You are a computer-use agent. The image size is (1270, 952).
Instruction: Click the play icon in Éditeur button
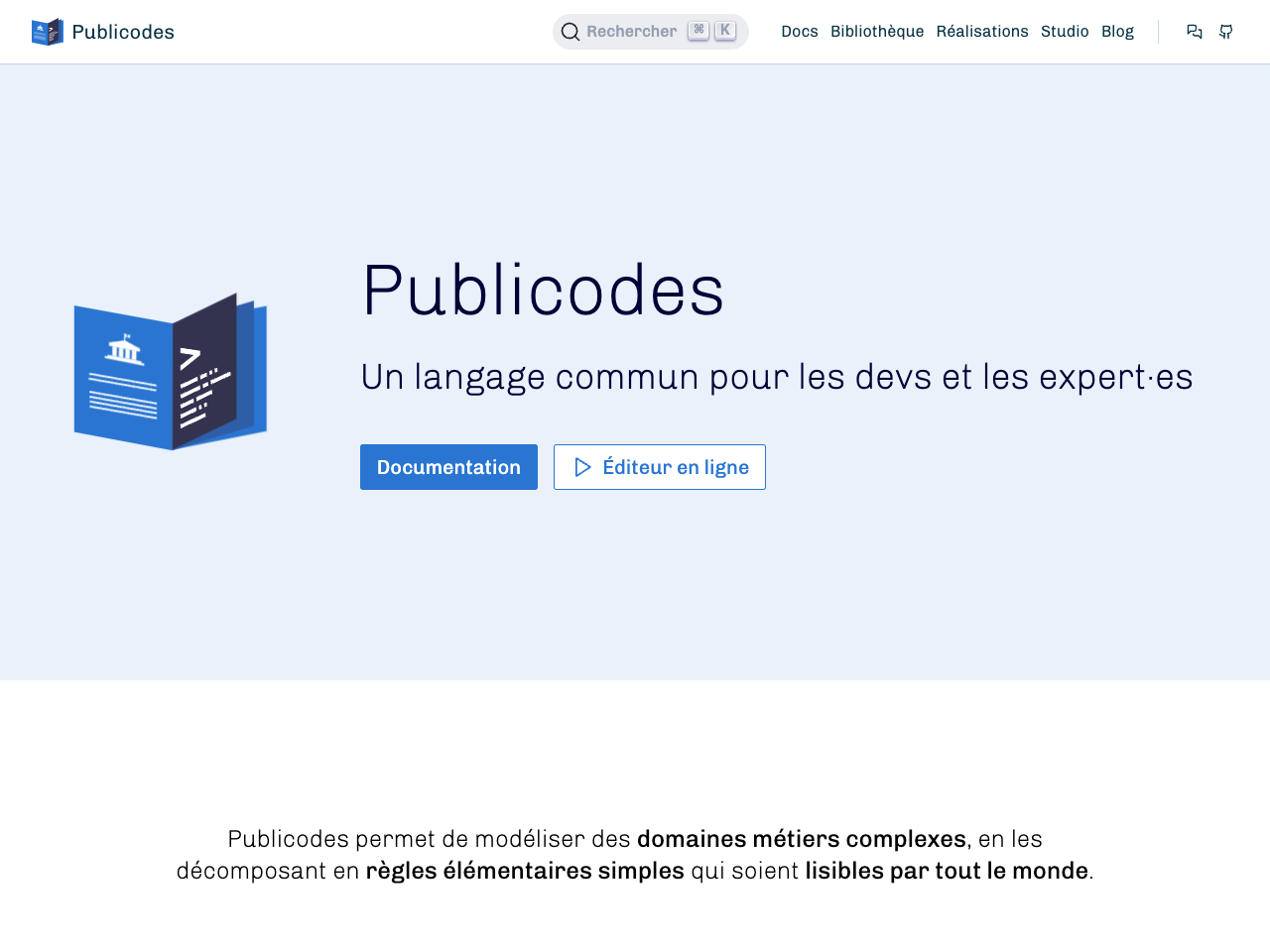pos(583,467)
